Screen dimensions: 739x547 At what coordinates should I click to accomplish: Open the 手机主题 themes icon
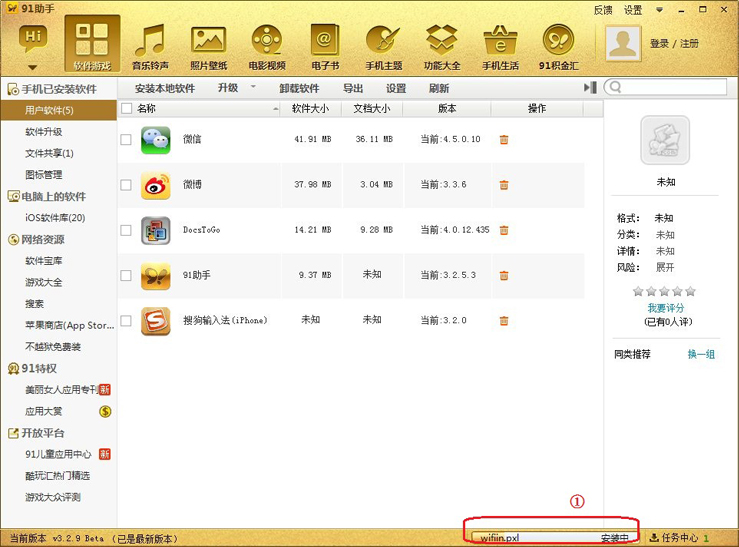pyautogui.click(x=384, y=46)
